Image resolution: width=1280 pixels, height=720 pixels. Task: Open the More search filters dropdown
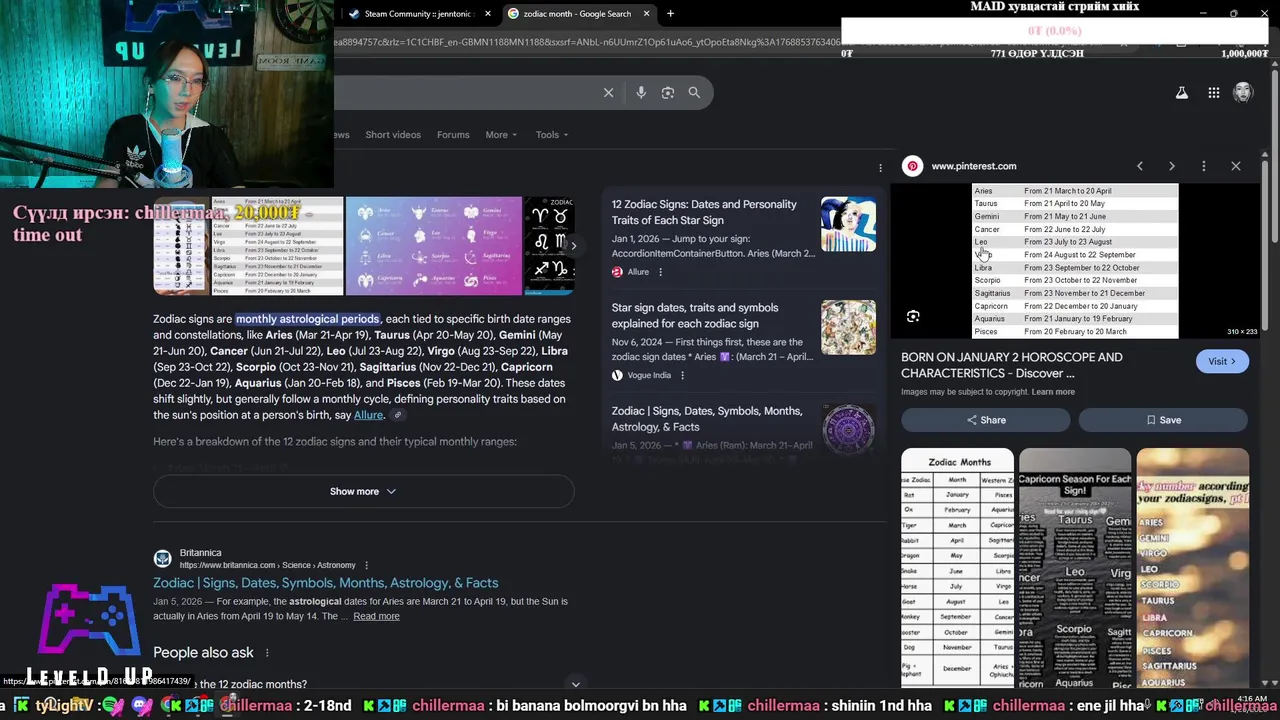[x=501, y=135]
